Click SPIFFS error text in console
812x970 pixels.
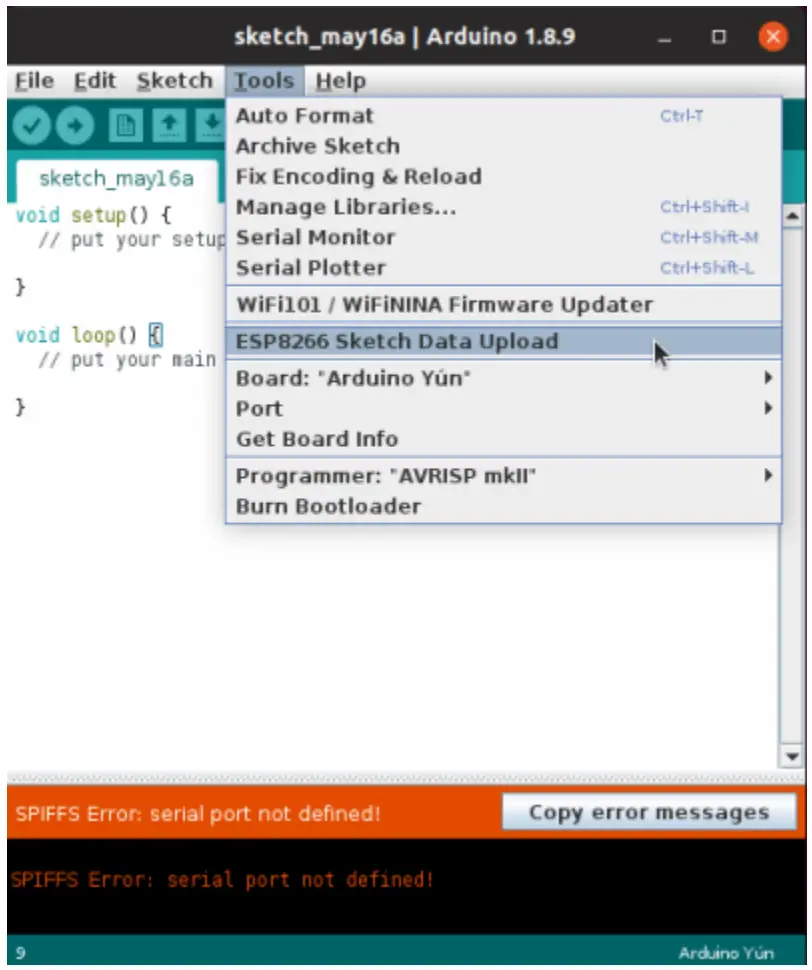click(x=223, y=879)
